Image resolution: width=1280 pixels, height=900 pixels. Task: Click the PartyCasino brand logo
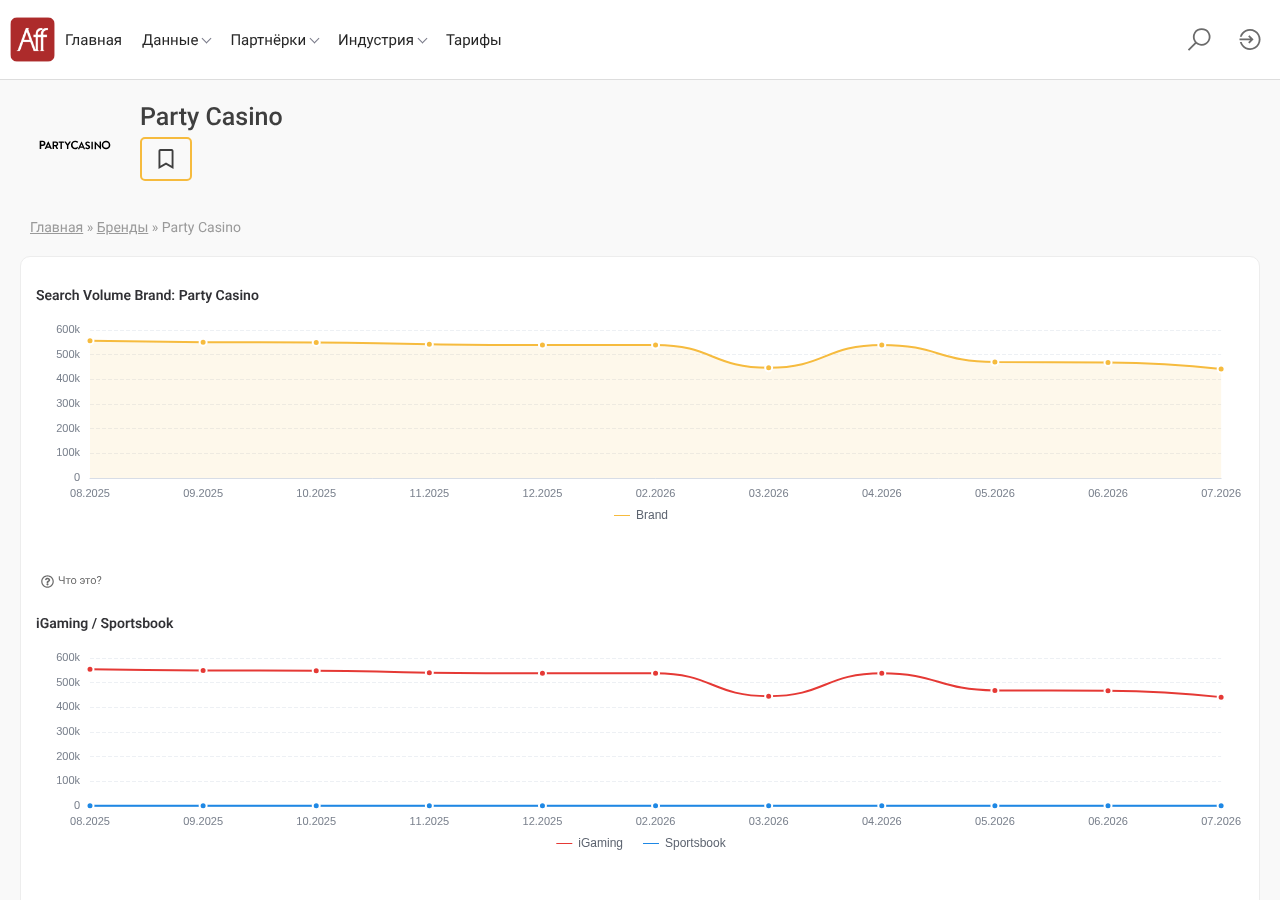coord(75,145)
